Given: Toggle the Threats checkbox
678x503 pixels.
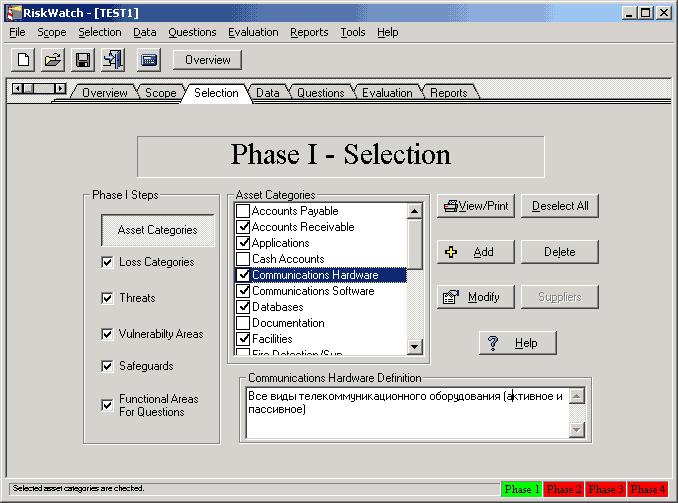Looking at the screenshot, I should click(107, 298).
